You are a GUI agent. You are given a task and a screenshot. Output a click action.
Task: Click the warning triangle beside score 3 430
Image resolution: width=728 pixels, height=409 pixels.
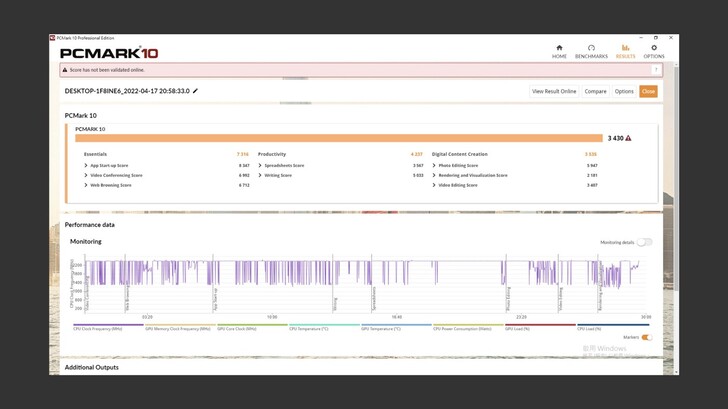click(628, 138)
